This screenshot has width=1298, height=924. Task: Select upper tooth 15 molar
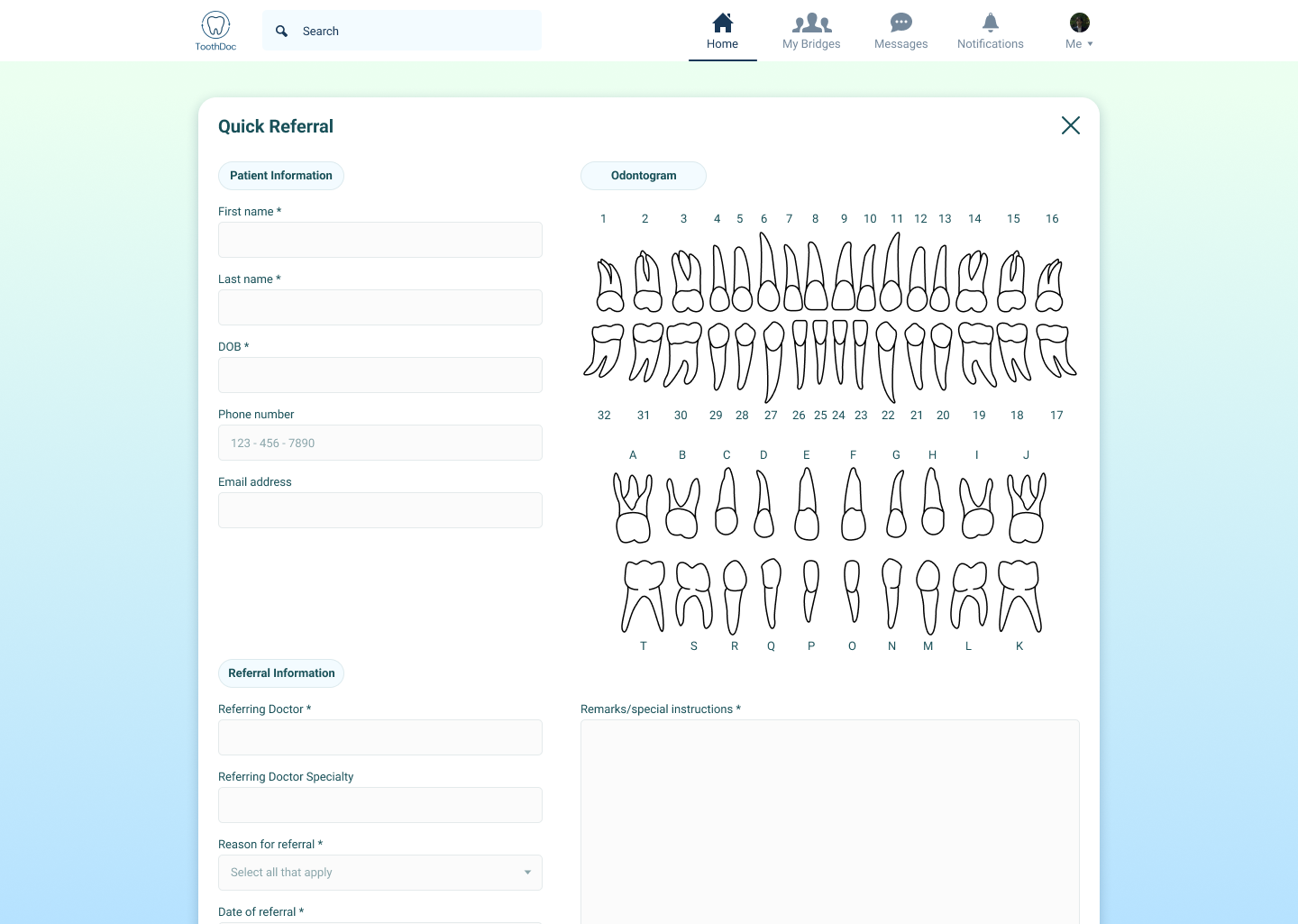click(x=1011, y=282)
